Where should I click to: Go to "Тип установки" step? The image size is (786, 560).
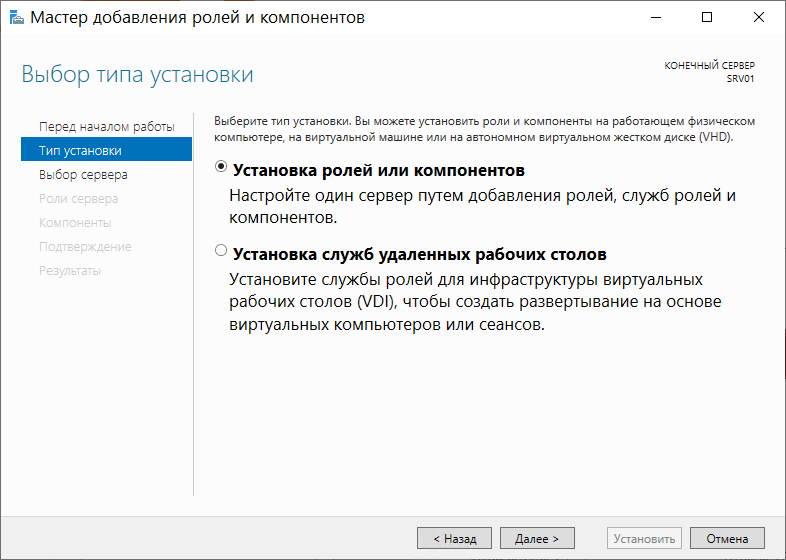point(107,150)
